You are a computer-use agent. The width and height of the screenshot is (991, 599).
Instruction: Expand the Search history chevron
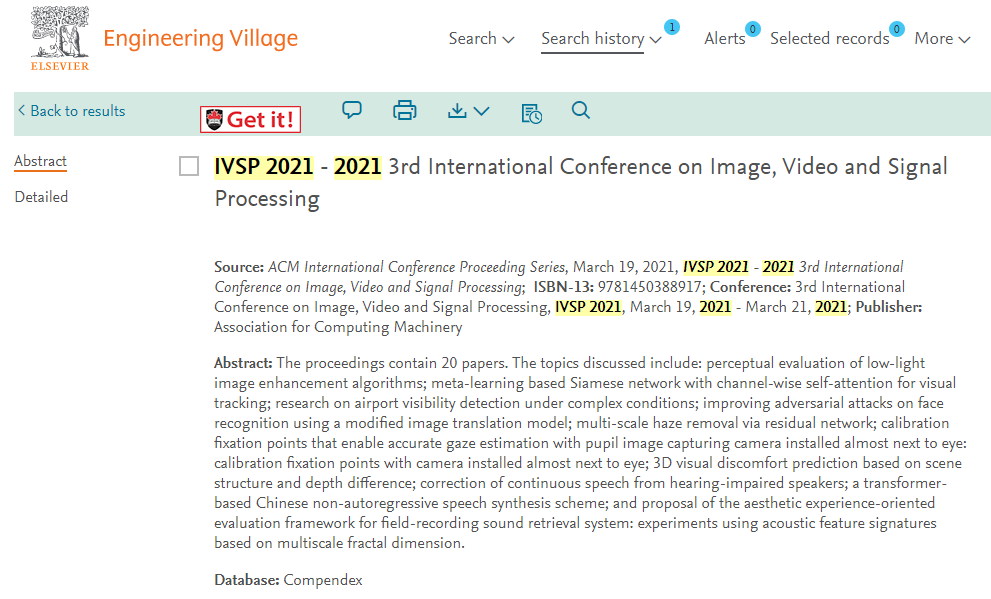(655, 40)
